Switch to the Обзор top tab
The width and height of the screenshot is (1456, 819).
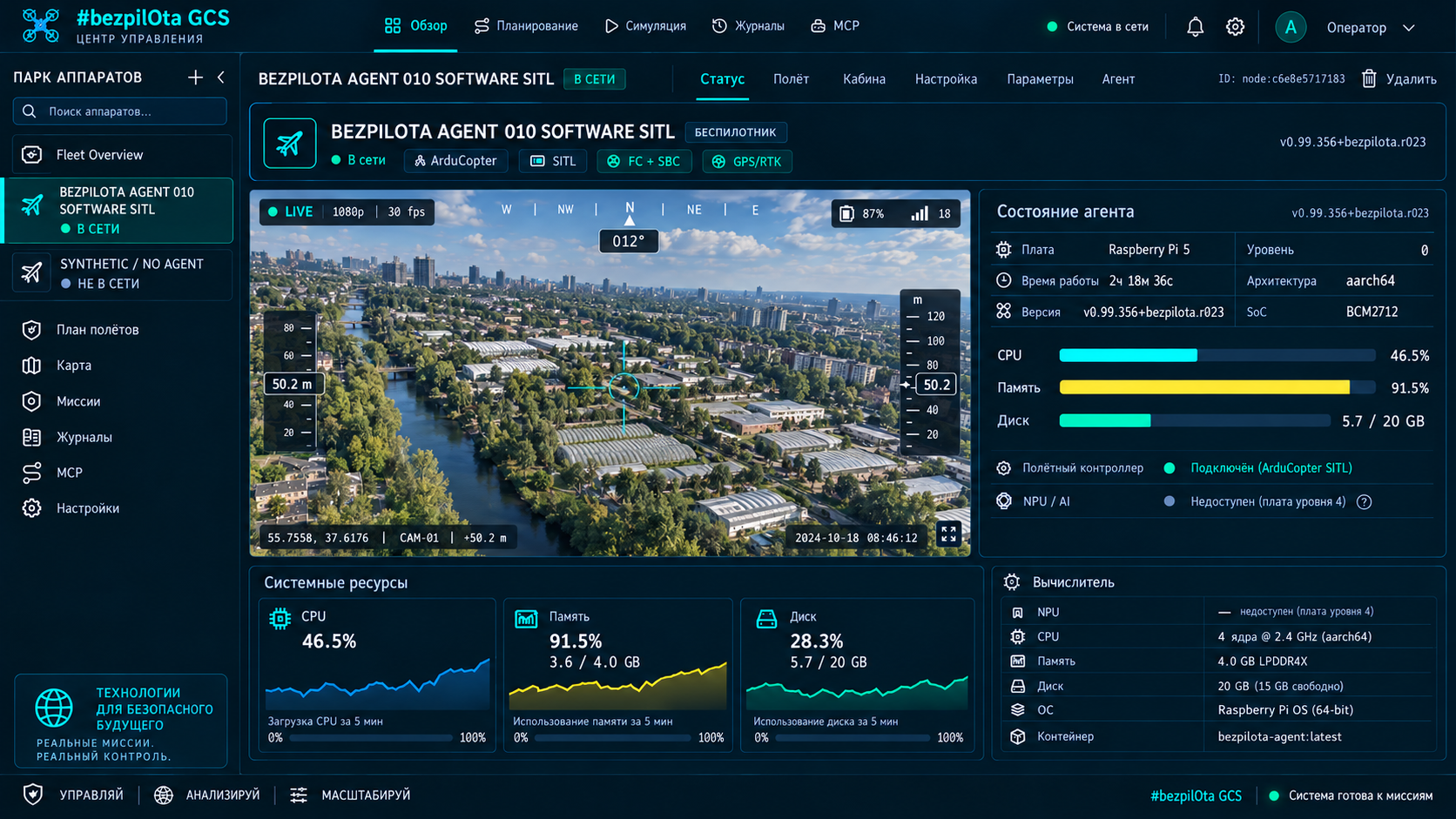[x=416, y=26]
